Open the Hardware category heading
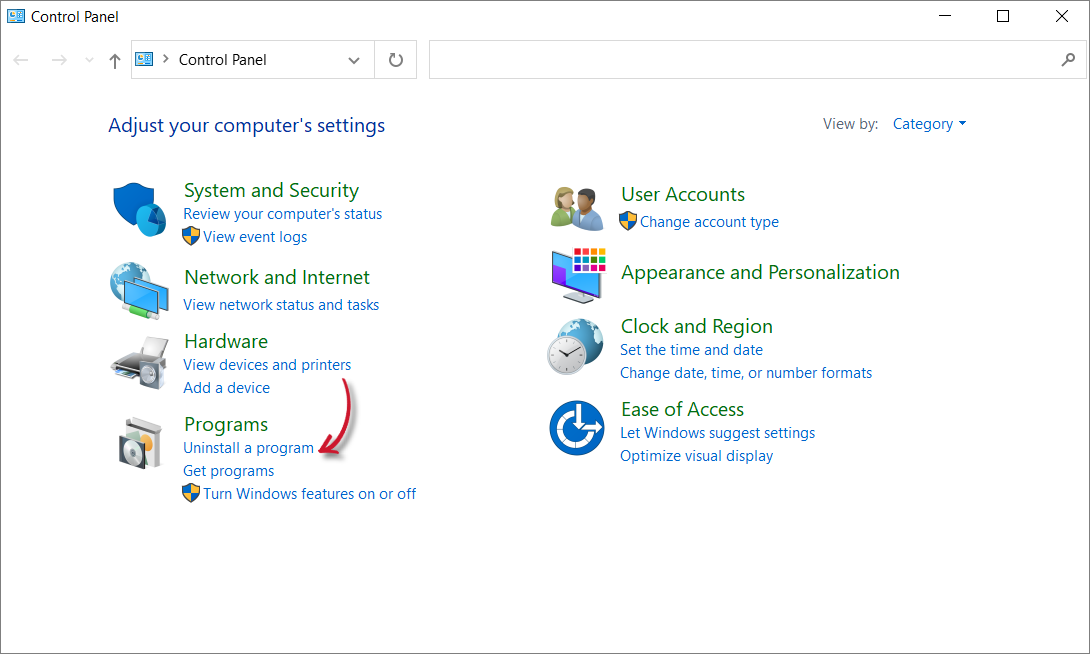The height and width of the screenshot is (654, 1090). (226, 341)
